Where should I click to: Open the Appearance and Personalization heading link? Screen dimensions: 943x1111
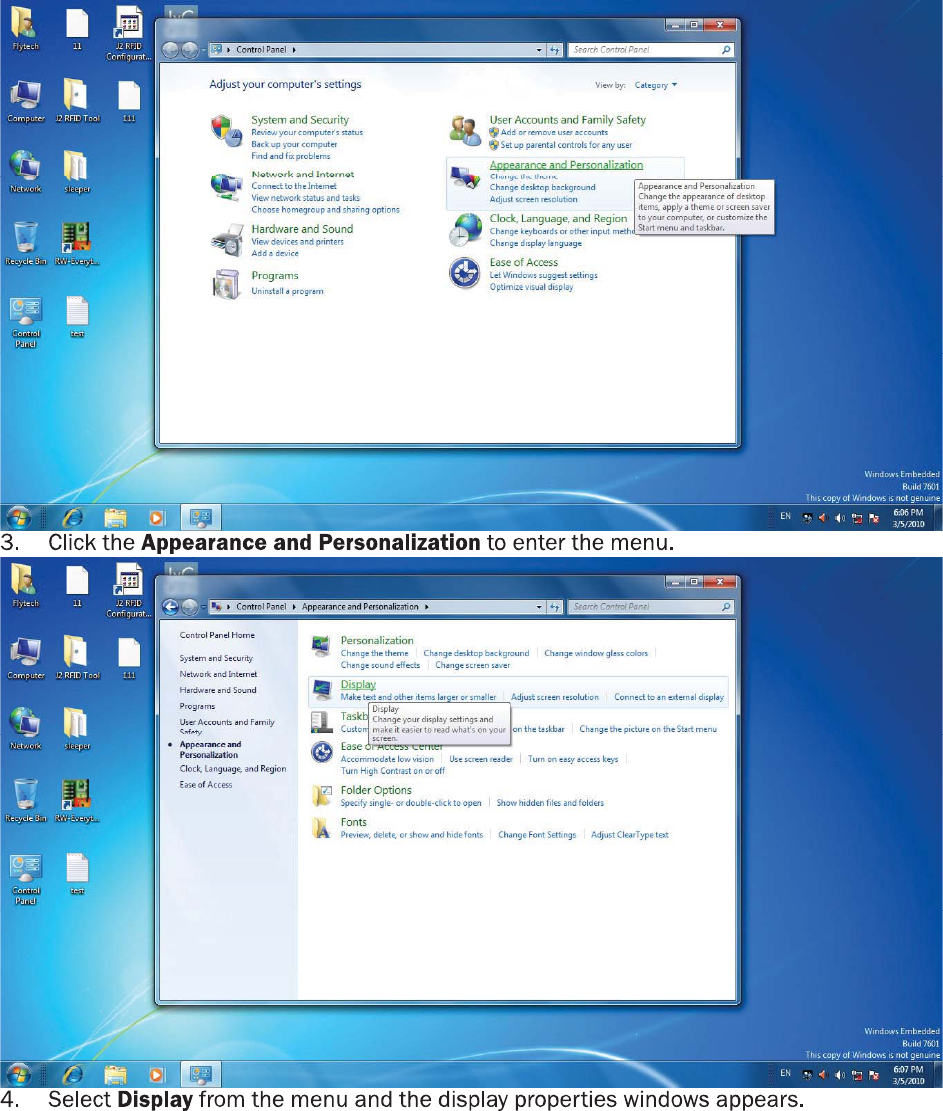click(566, 165)
